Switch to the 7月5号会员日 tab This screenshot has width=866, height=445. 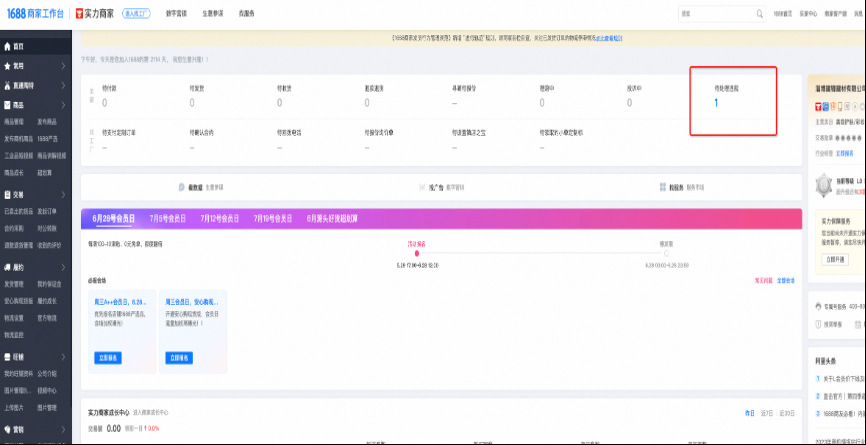[x=170, y=217]
